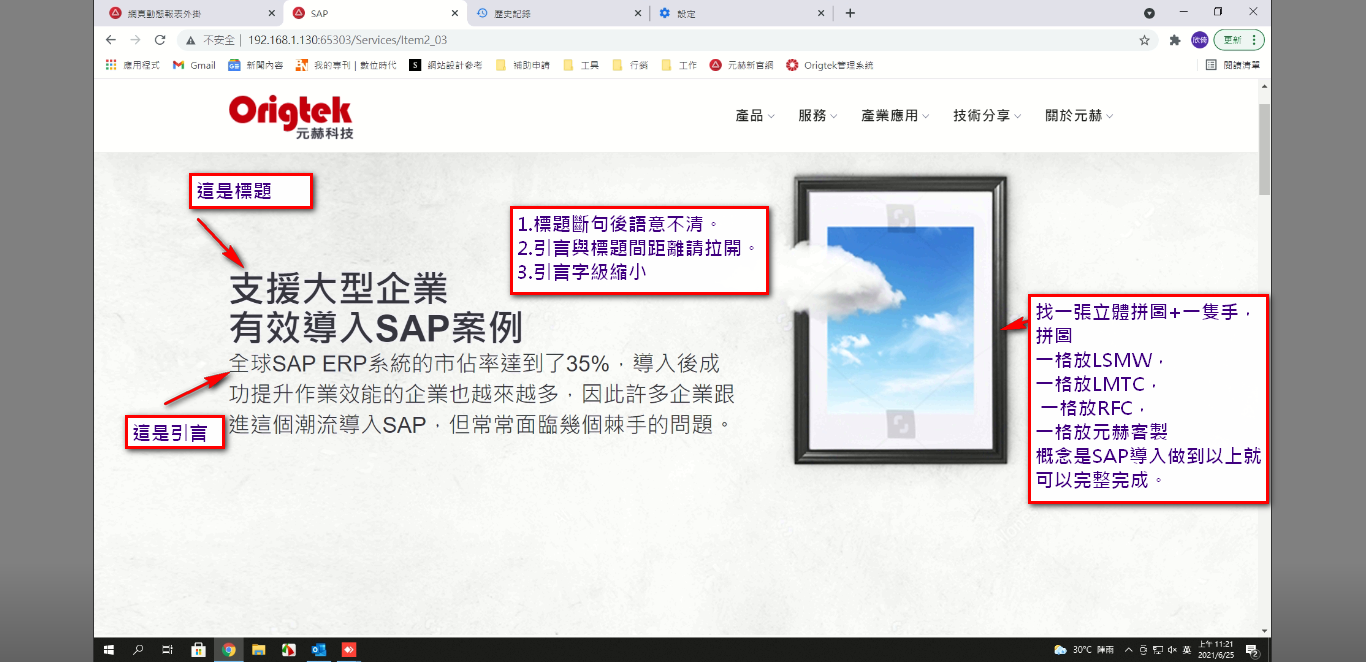Image resolution: width=1366 pixels, height=662 pixels.
Task: Close the 歷史記錄 tab
Action: pos(638,13)
